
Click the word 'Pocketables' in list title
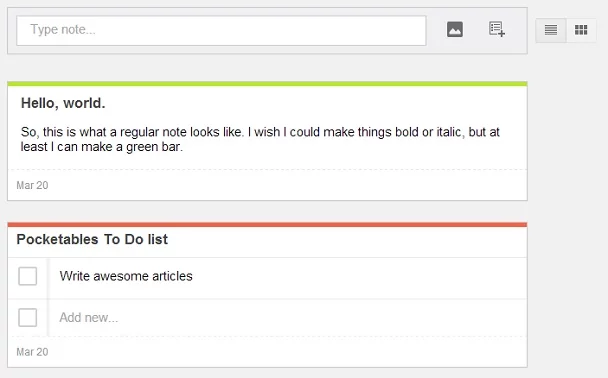(57, 239)
